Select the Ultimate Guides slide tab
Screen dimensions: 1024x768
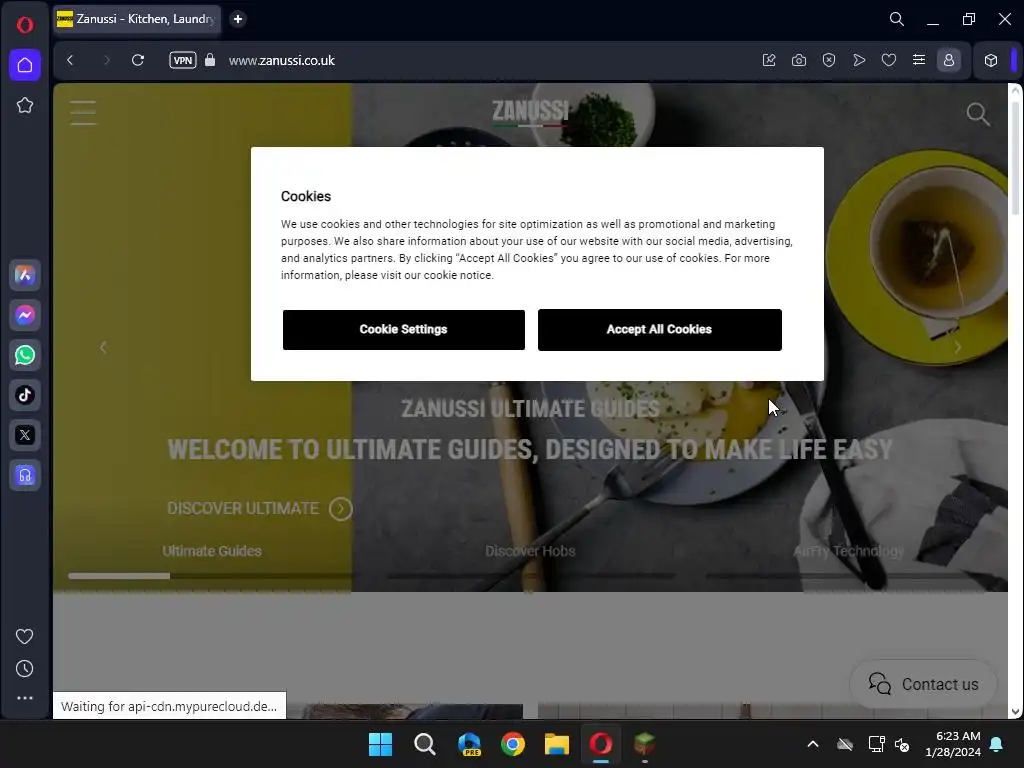[212, 551]
